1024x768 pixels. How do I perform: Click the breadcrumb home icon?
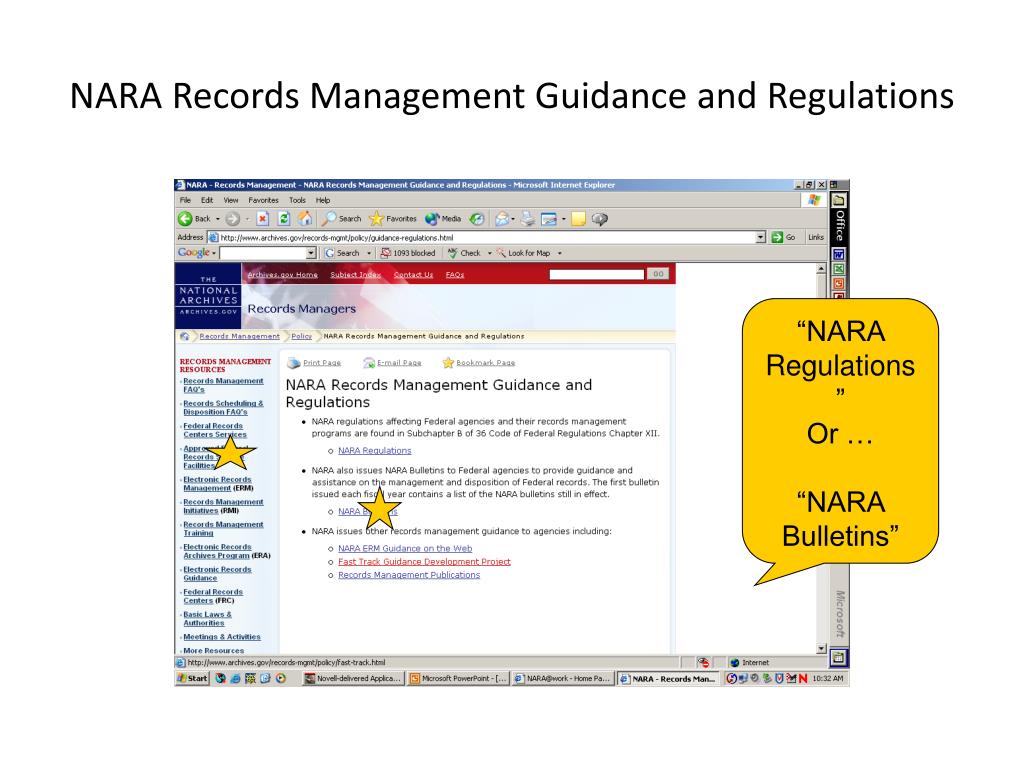[x=185, y=336]
